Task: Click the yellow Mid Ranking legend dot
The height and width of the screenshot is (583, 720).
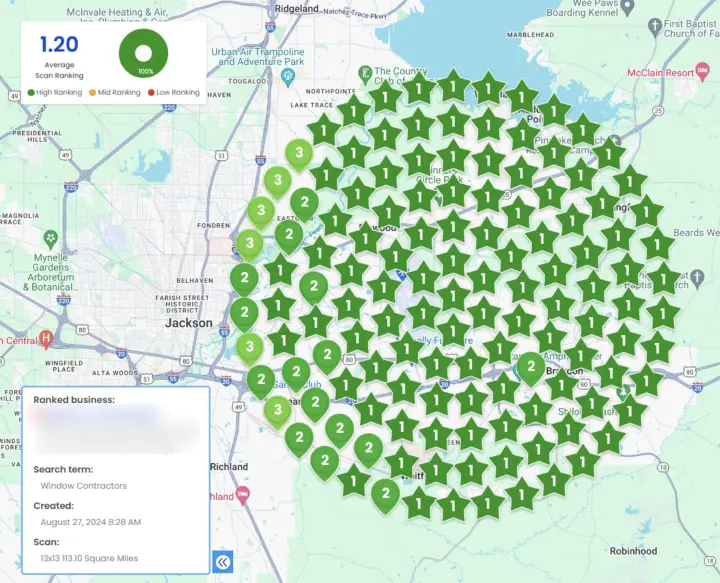Action: tap(92, 92)
